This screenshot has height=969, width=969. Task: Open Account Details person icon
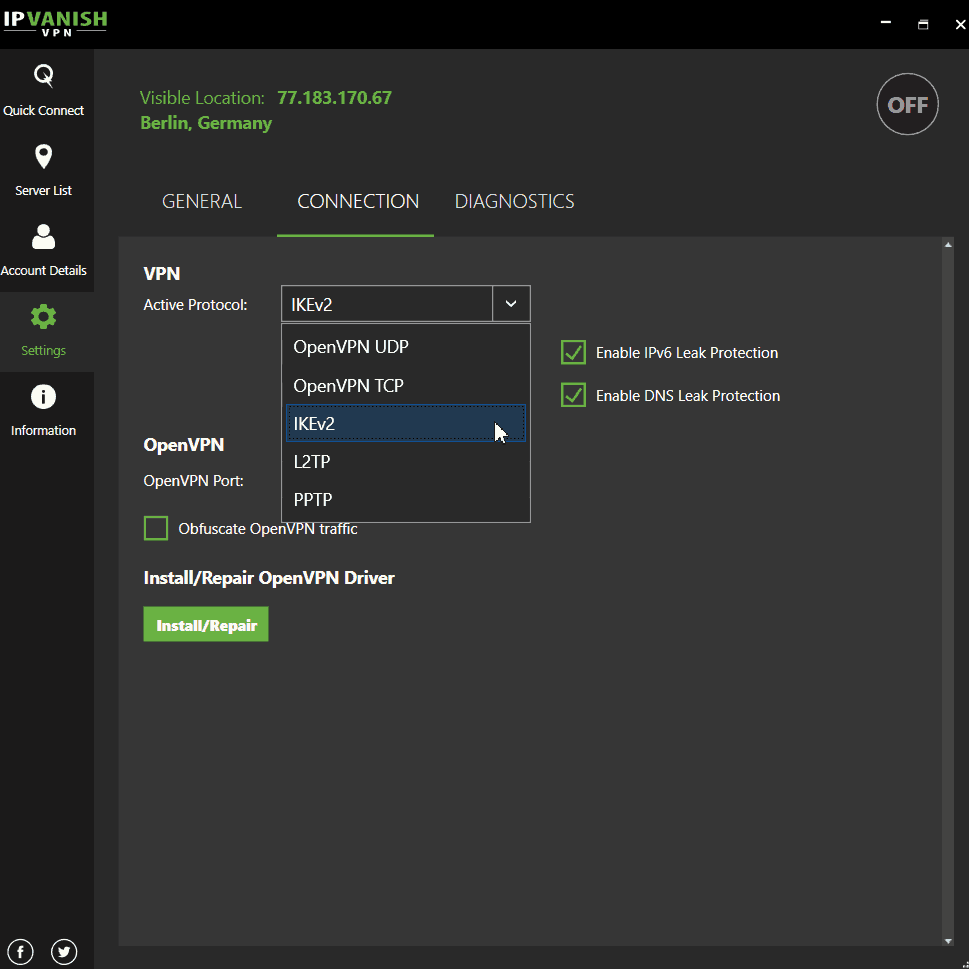[x=43, y=237]
